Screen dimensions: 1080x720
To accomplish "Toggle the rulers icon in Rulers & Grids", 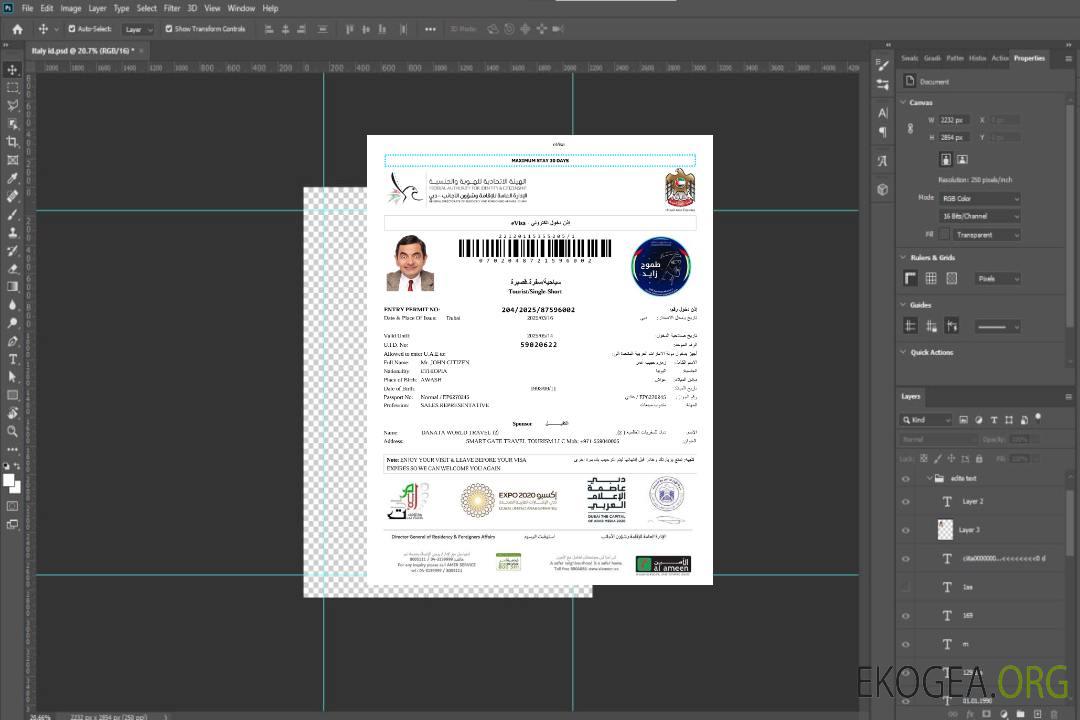I will [911, 278].
